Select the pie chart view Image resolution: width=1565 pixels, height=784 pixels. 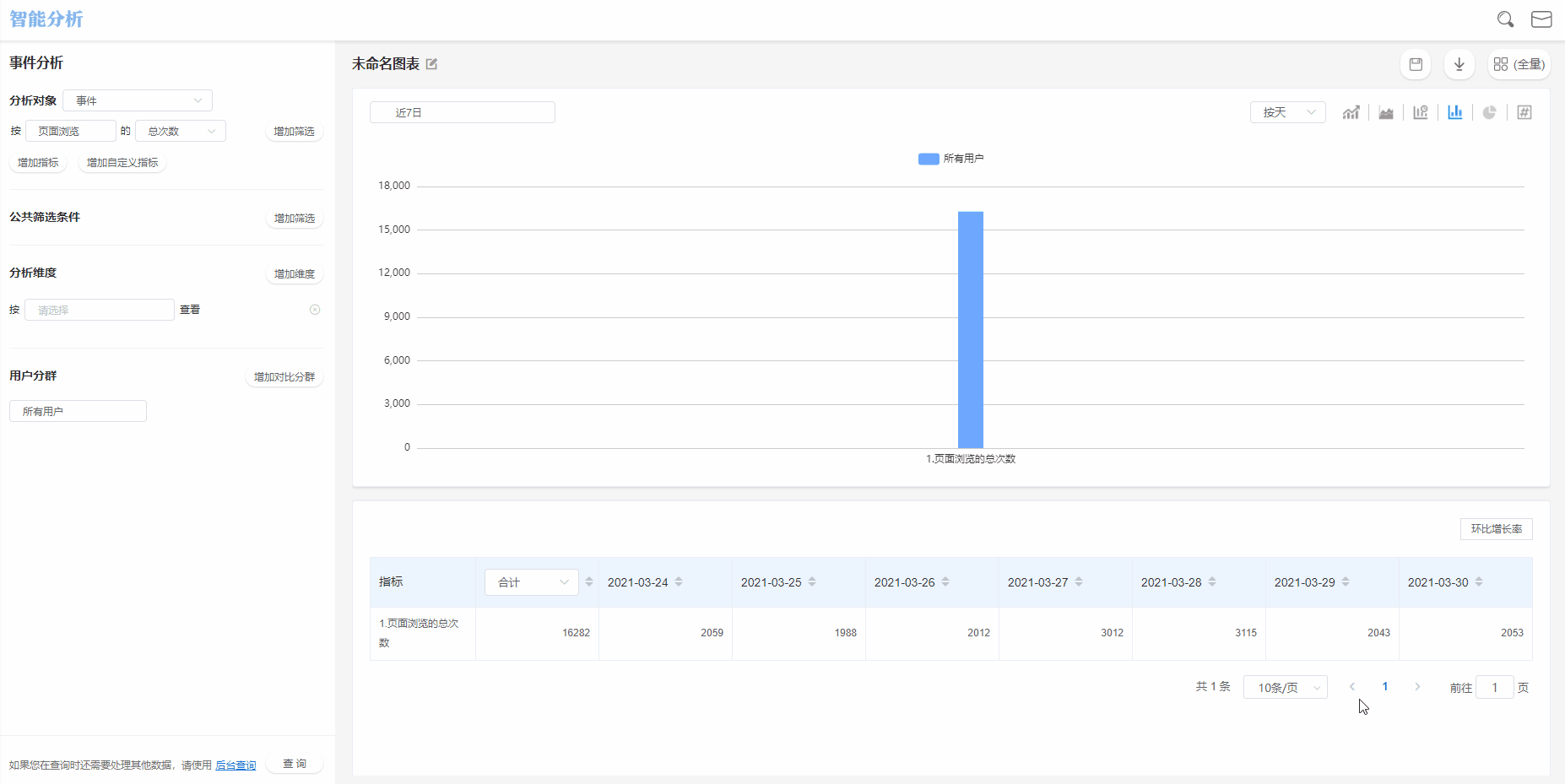[x=1490, y=112]
